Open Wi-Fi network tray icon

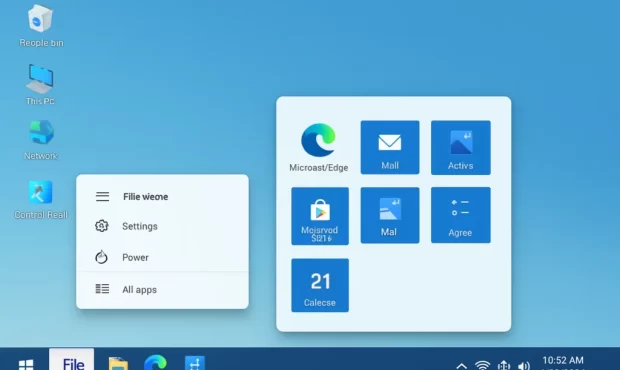pos(482,365)
